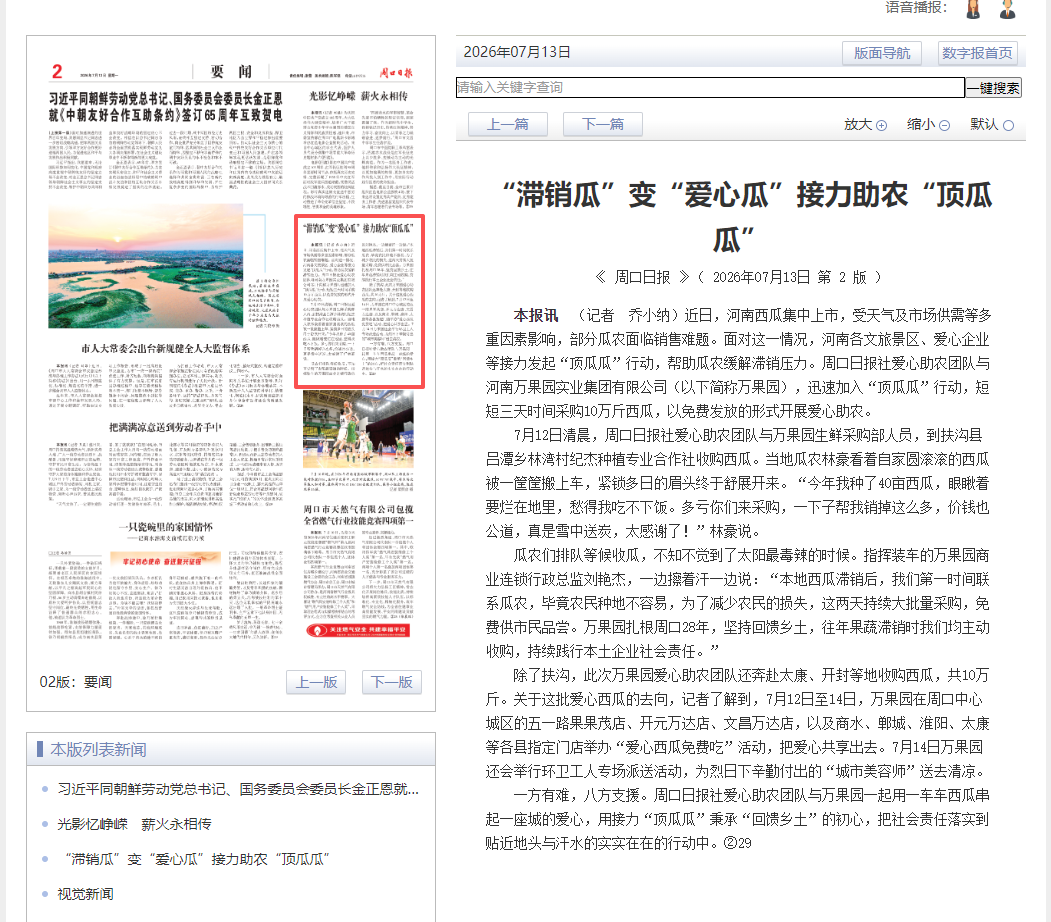Go to previous page with 上一版
Image resolution: width=1051 pixels, height=922 pixels.
(316, 682)
